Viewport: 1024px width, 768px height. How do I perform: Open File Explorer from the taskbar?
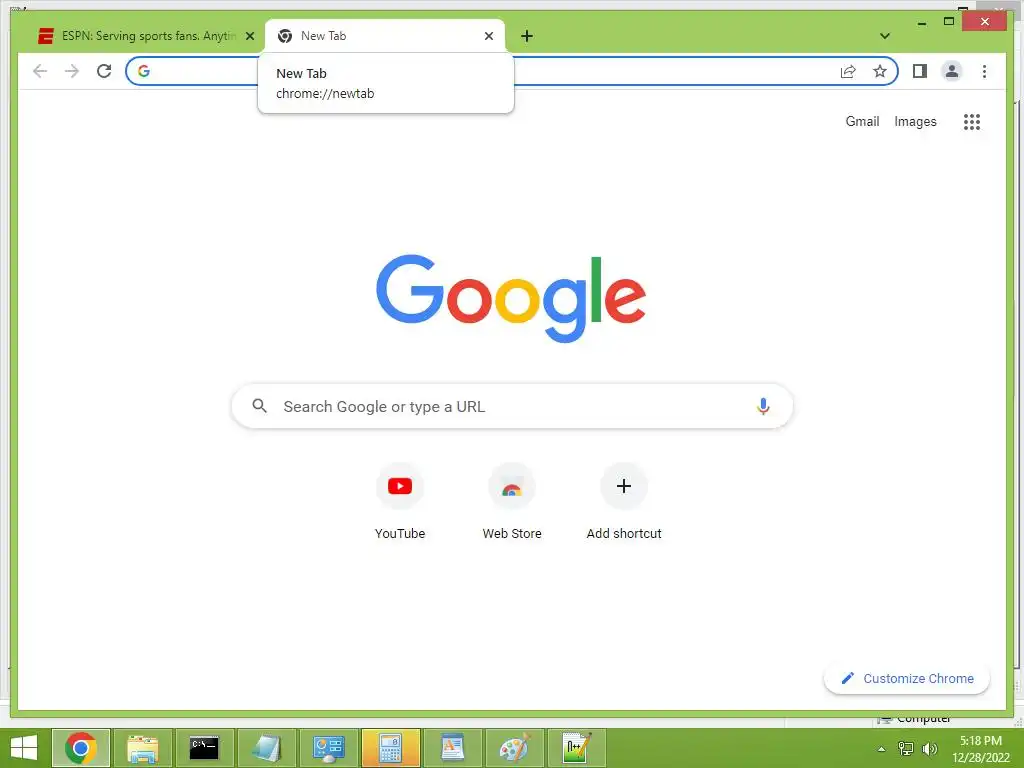(x=142, y=748)
